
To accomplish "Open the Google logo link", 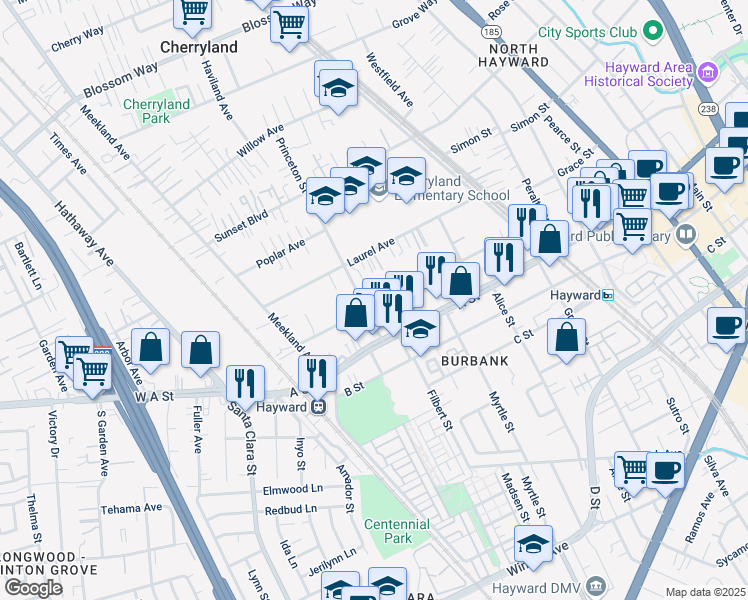I will coord(33,588).
